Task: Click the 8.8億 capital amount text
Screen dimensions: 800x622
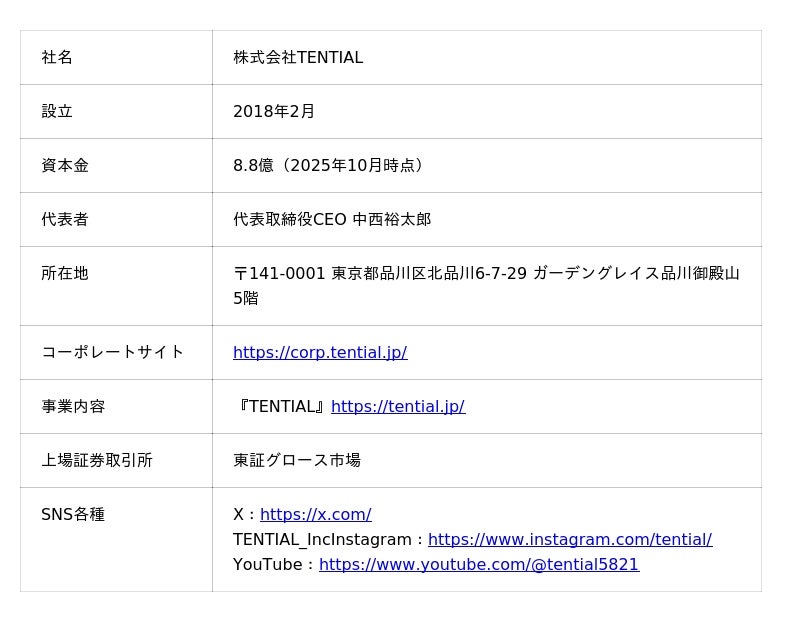Action: pyautogui.click(x=328, y=165)
